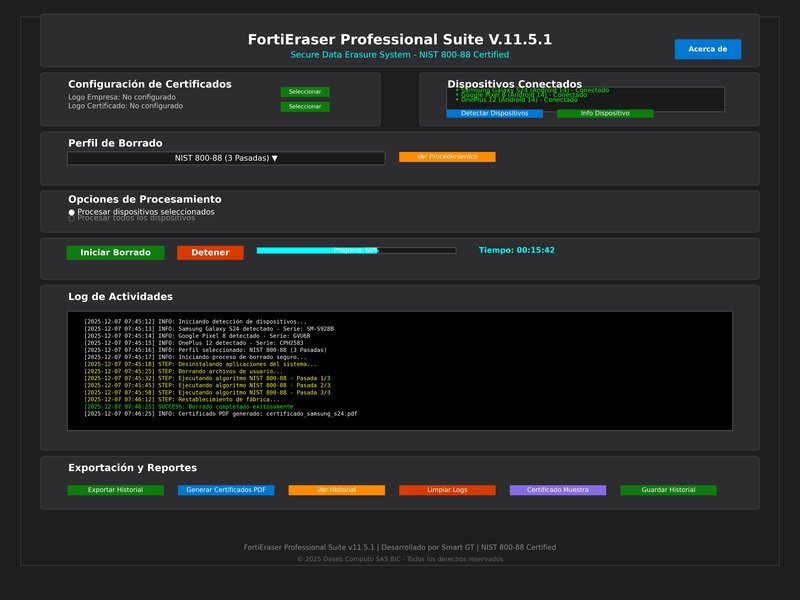Image resolution: width=800 pixels, height=600 pixels.
Task: Start erasing with Iniciar Borrado
Action: [x=115, y=253]
